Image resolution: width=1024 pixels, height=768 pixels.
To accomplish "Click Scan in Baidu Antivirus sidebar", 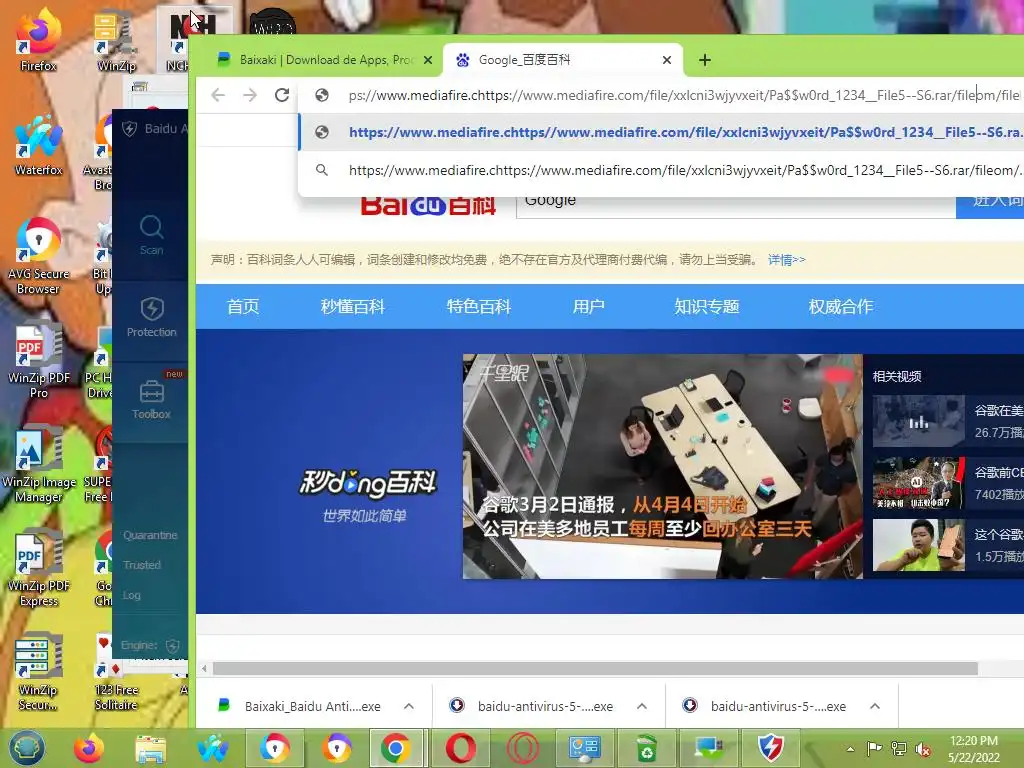I will click(151, 236).
